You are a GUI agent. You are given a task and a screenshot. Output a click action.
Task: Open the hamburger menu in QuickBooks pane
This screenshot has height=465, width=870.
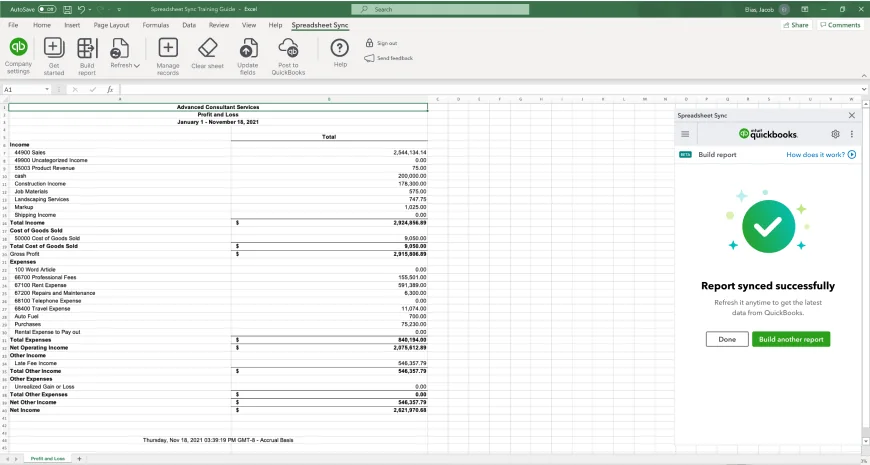(685, 134)
